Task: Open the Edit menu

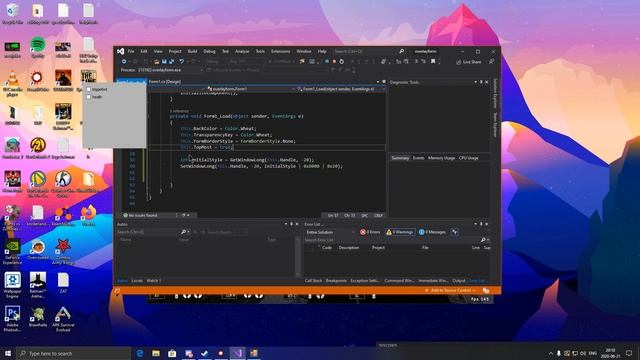Action: pyautogui.click(x=144, y=51)
